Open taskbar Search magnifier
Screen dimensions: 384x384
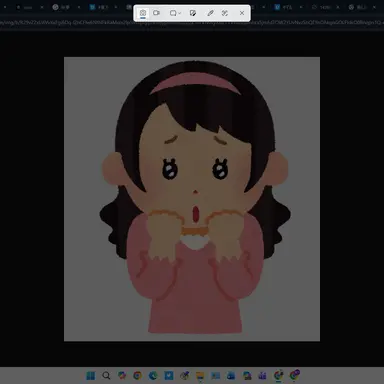[x=106, y=376]
